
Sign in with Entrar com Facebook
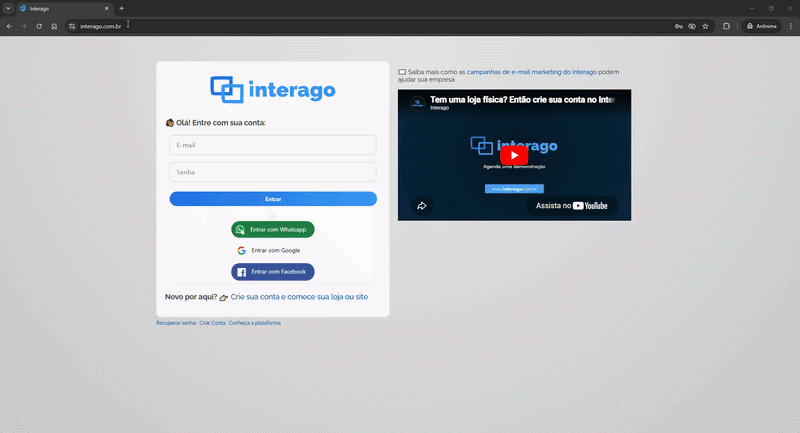[x=273, y=272]
